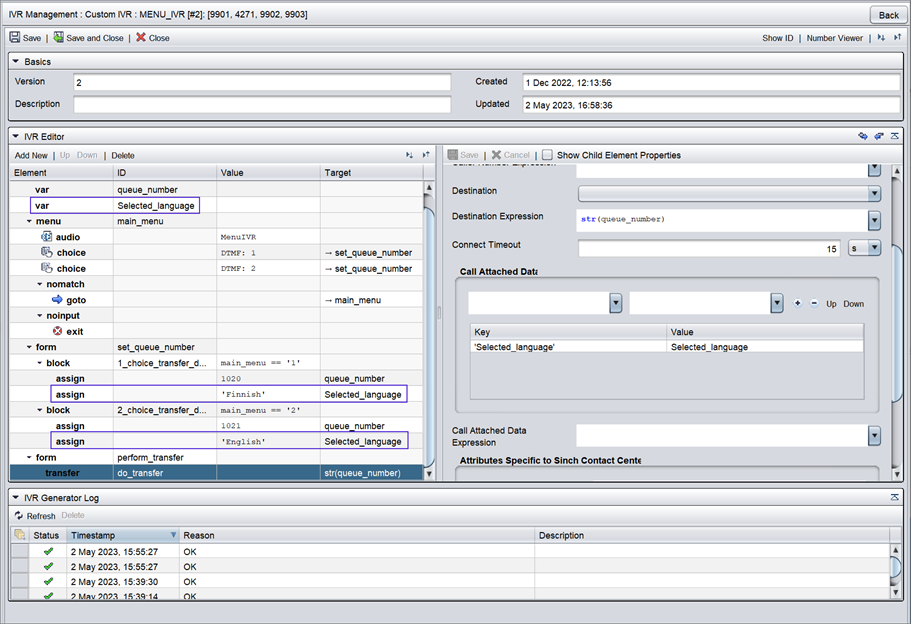Click the audio element icon under main_menu

tap(46, 237)
